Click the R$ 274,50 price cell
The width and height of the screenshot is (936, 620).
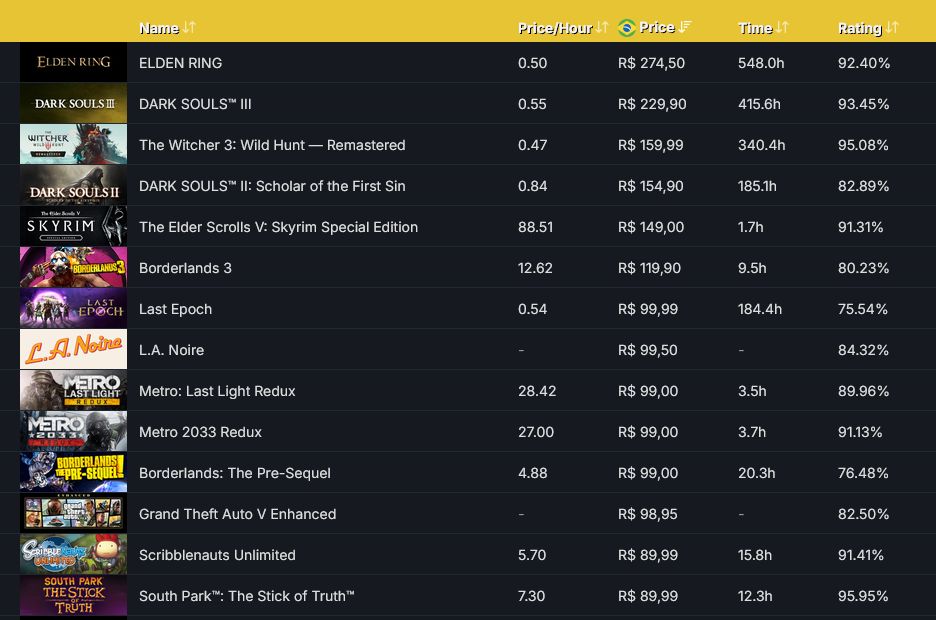pos(651,63)
